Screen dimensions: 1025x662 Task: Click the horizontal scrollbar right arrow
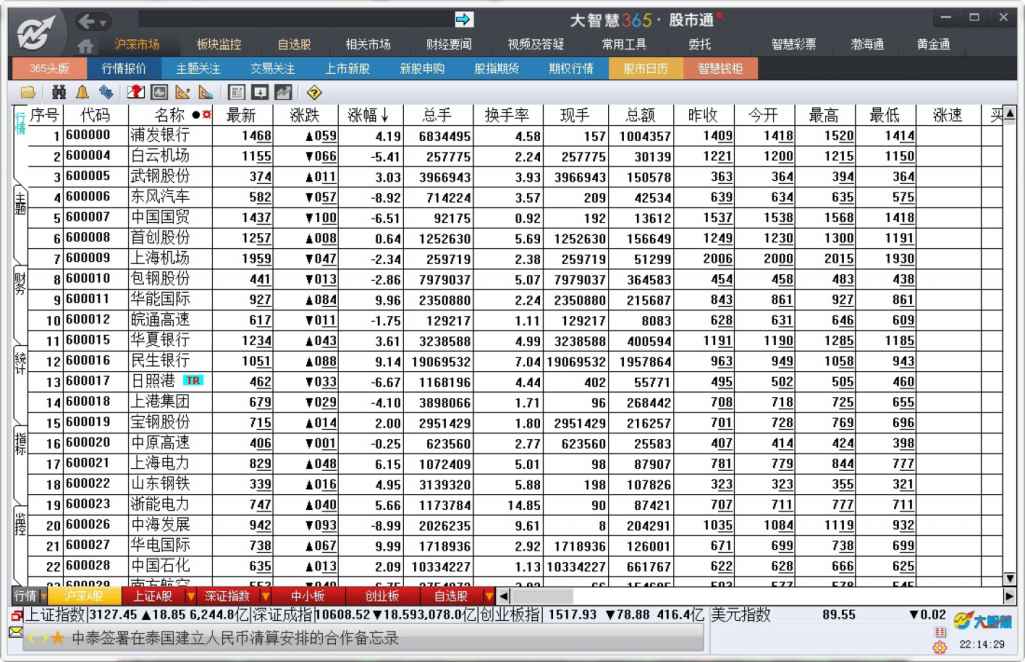(1009, 596)
